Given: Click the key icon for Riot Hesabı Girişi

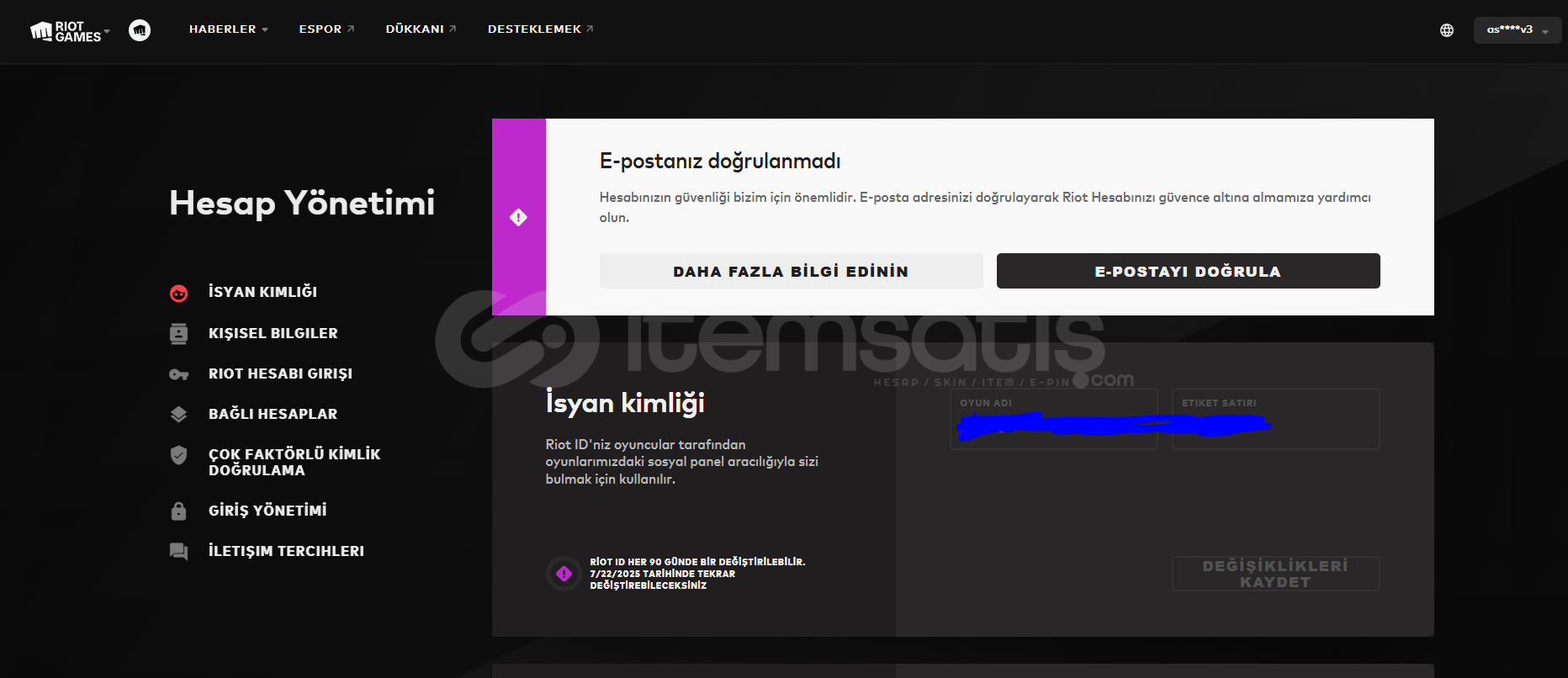Looking at the screenshot, I should point(178,374).
